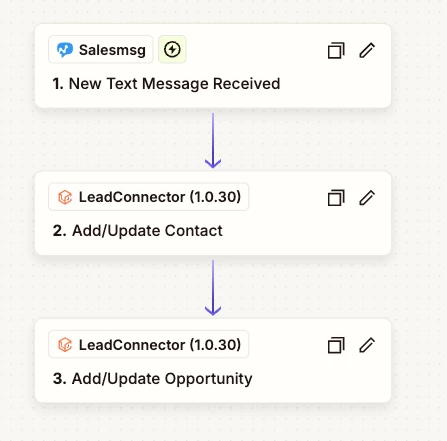447x441 pixels.
Task: Select LeadConnector (1.0.30) badge in step 3
Action: point(149,344)
